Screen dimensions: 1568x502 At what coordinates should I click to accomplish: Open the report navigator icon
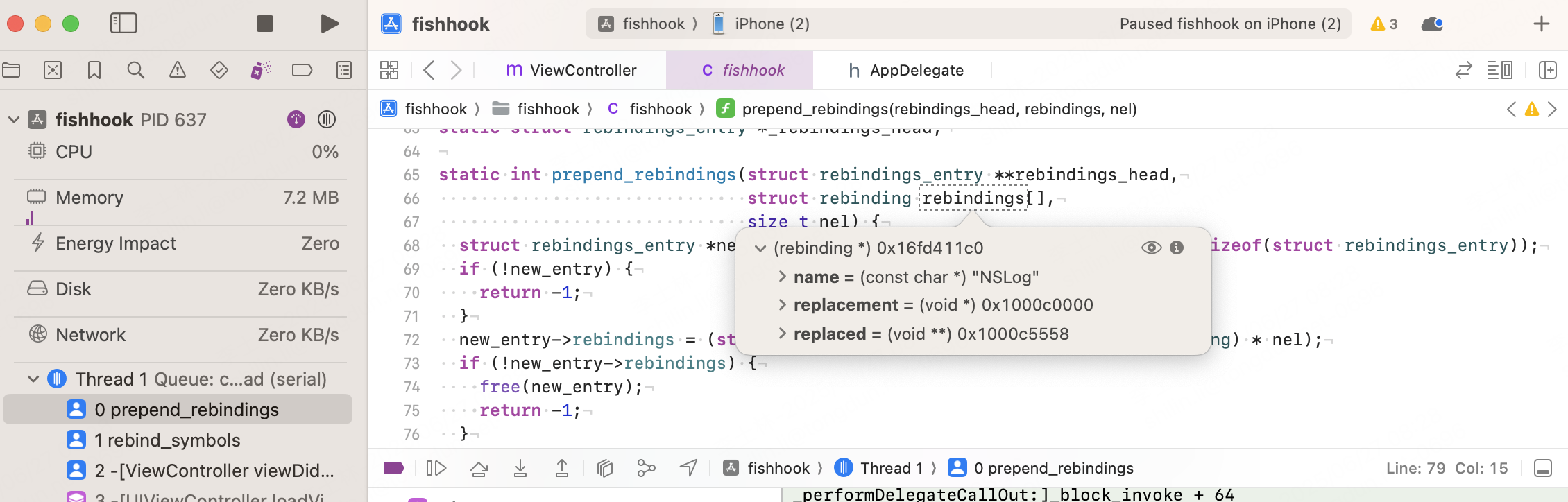click(344, 70)
